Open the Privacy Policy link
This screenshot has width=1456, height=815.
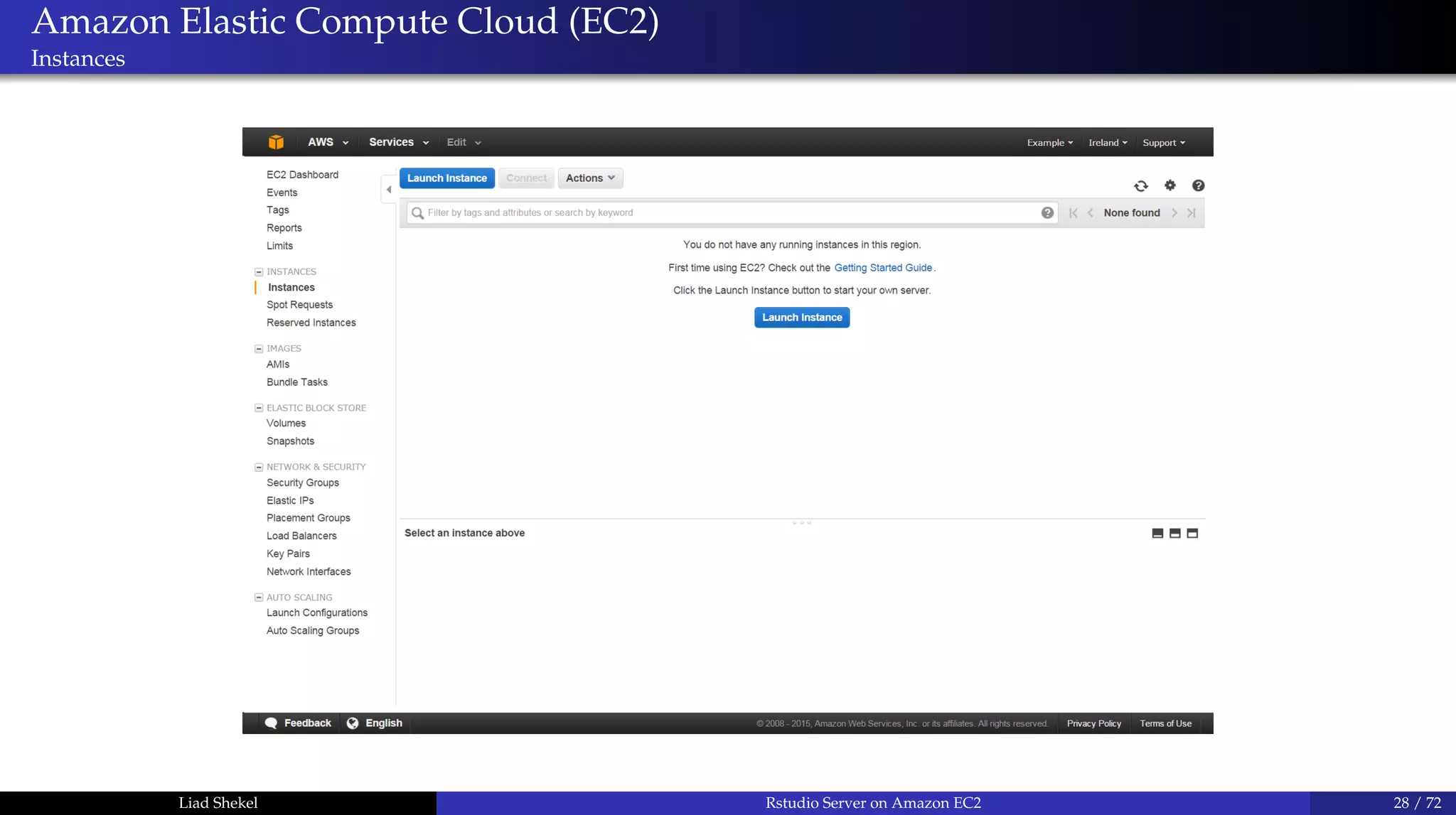pos(1093,723)
